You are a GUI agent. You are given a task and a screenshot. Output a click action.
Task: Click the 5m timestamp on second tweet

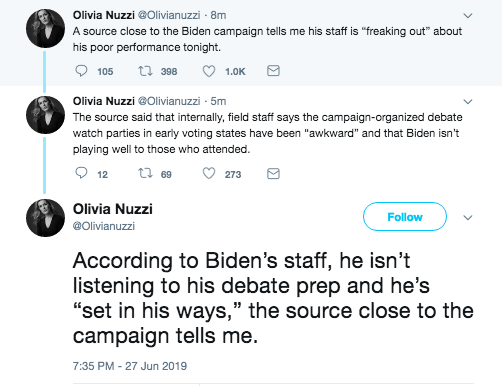click(x=218, y=101)
